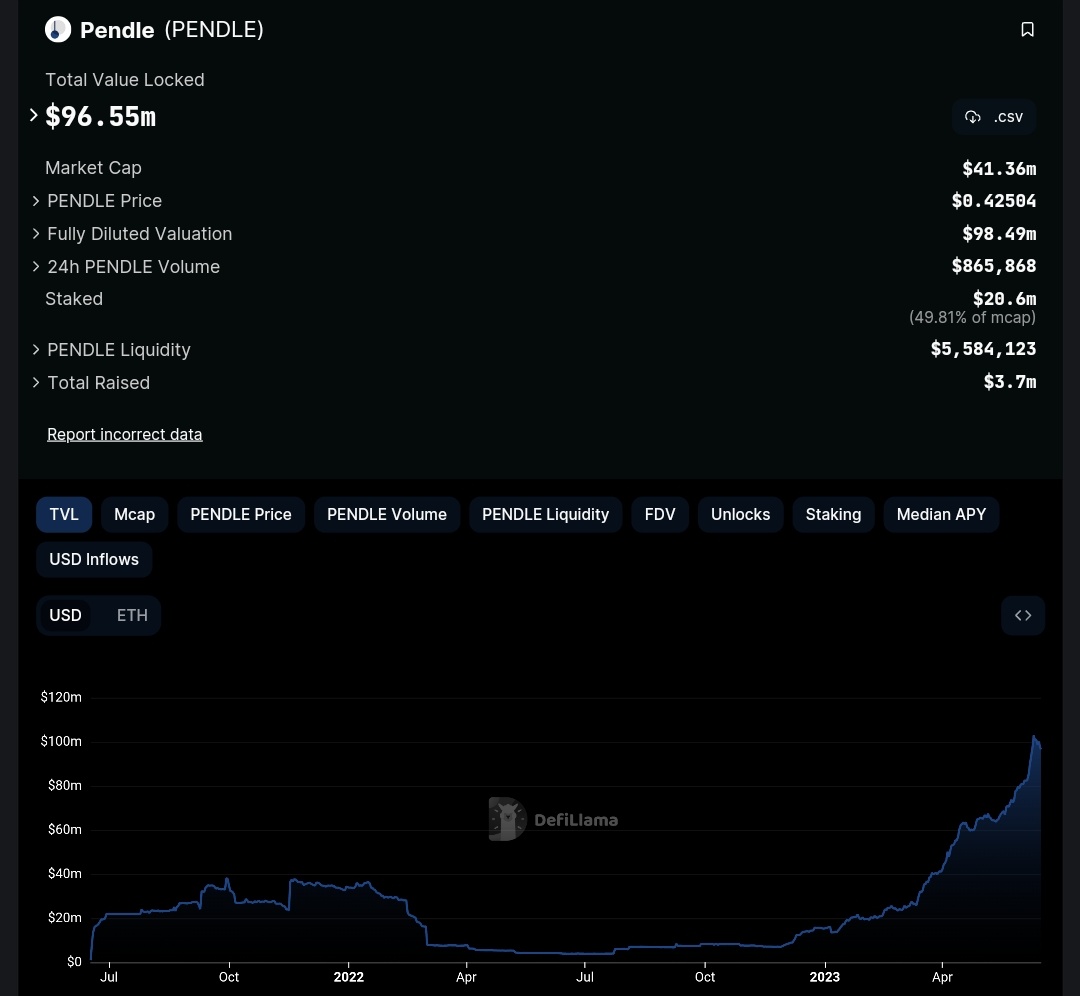Expand the Total Raised row
This screenshot has width=1080, height=996.
point(36,382)
